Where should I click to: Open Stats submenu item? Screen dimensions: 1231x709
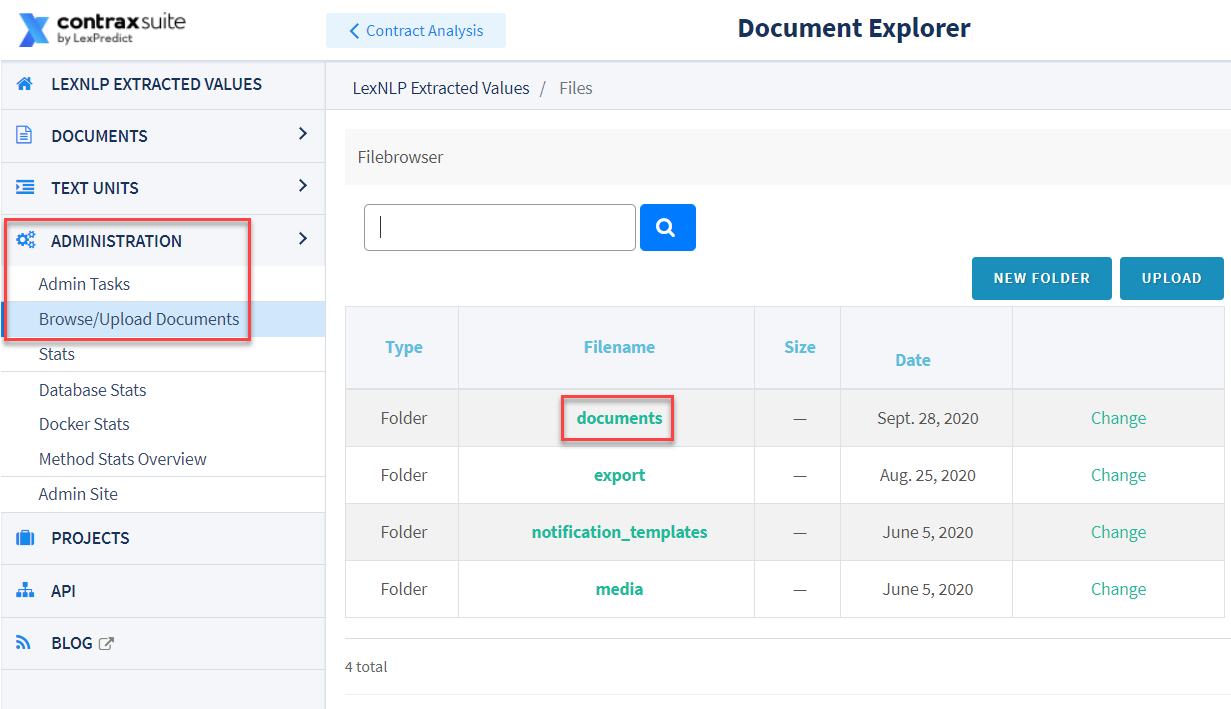57,354
